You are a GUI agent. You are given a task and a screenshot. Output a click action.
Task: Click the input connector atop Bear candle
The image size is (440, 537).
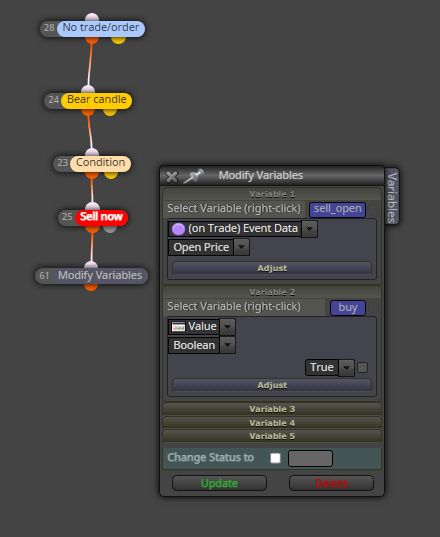88,89
